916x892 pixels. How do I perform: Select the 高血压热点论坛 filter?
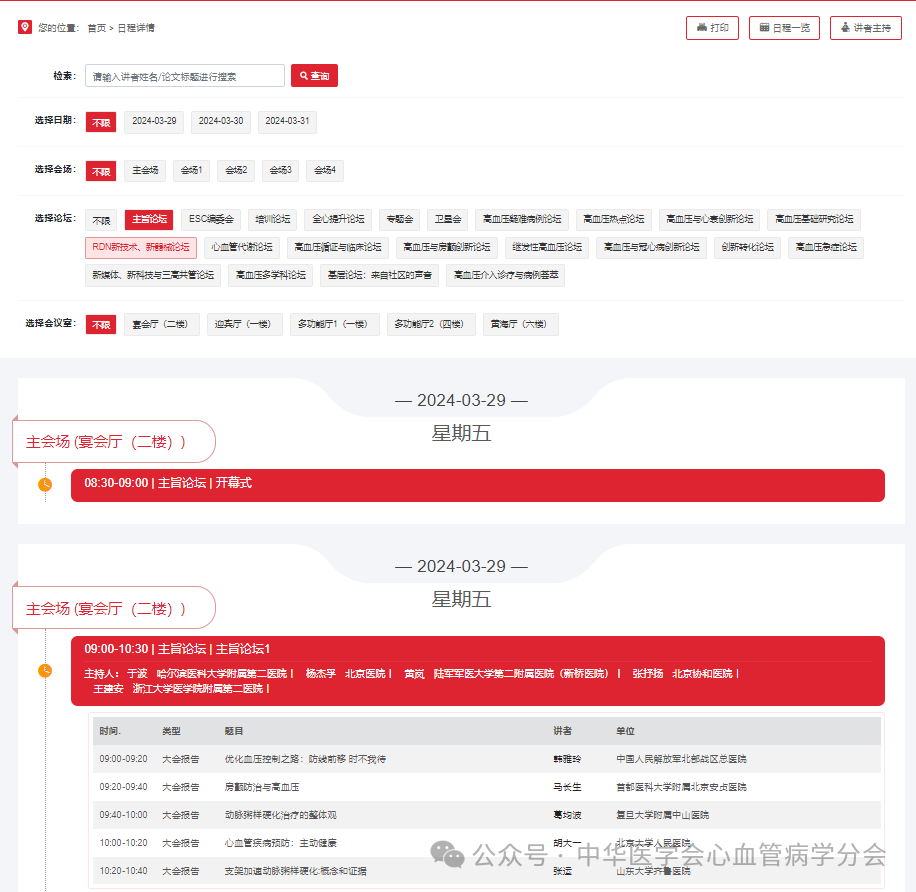point(613,220)
